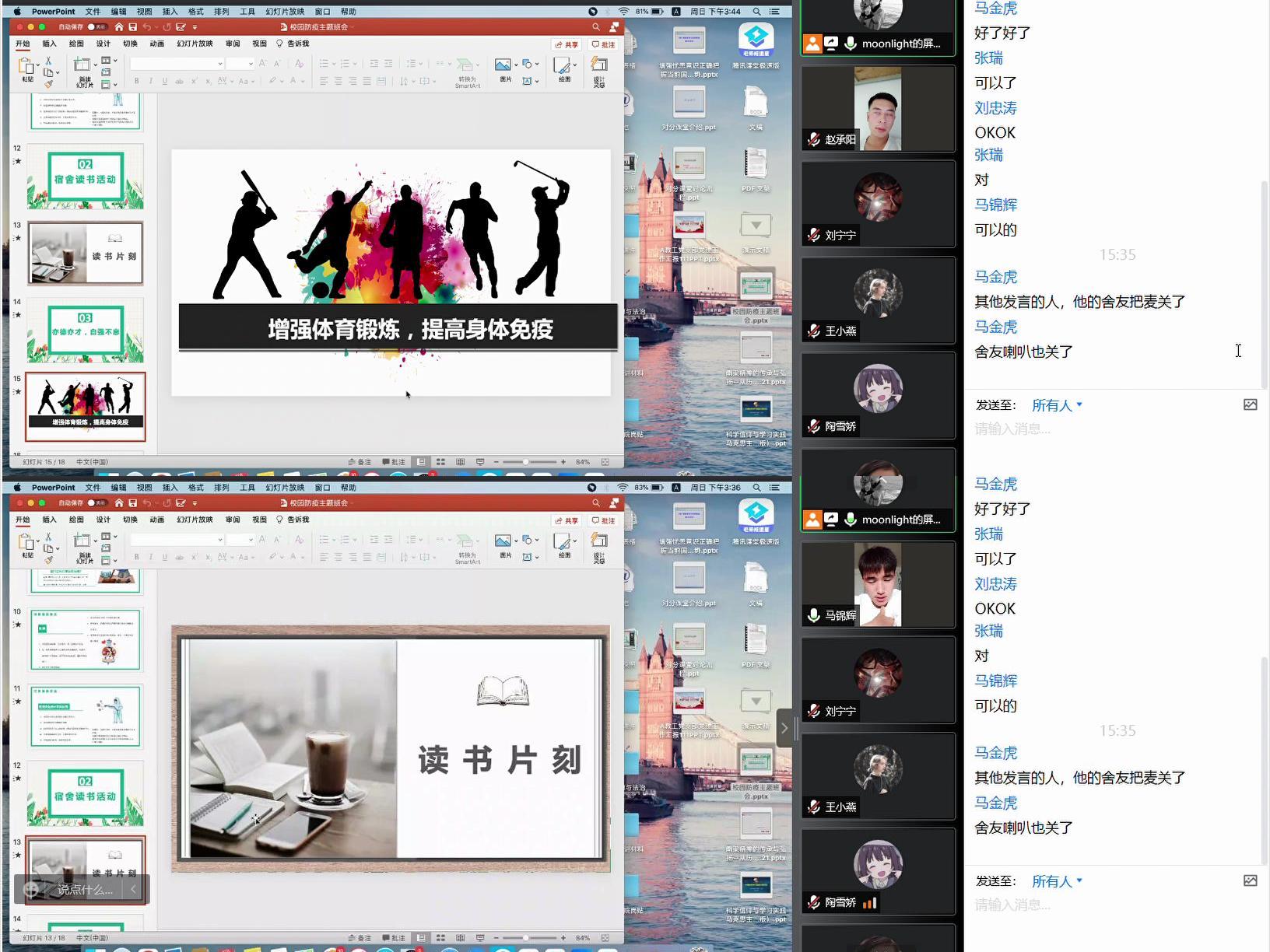This screenshot has width=1270, height=952.
Task: Toggle 自动保存 switch in the 下午3:44 PowerPoint window
Action: [x=96, y=27]
